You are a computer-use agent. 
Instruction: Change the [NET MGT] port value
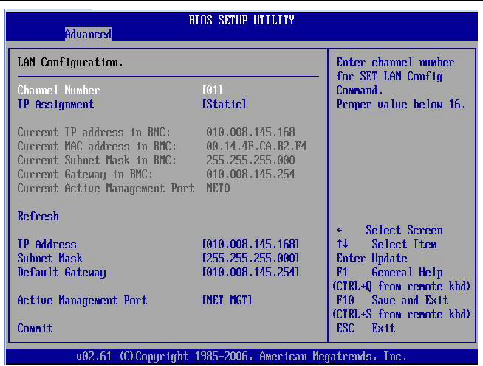tap(227, 300)
